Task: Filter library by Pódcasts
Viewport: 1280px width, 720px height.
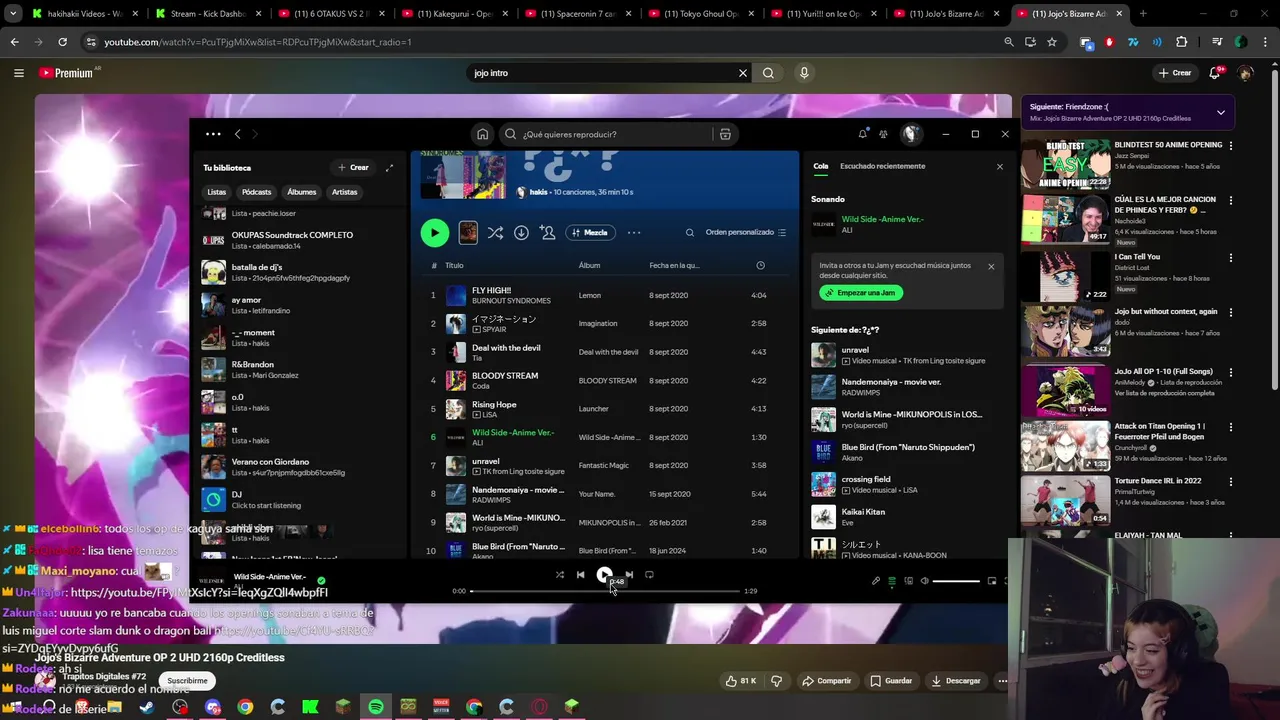Action: 256,192
